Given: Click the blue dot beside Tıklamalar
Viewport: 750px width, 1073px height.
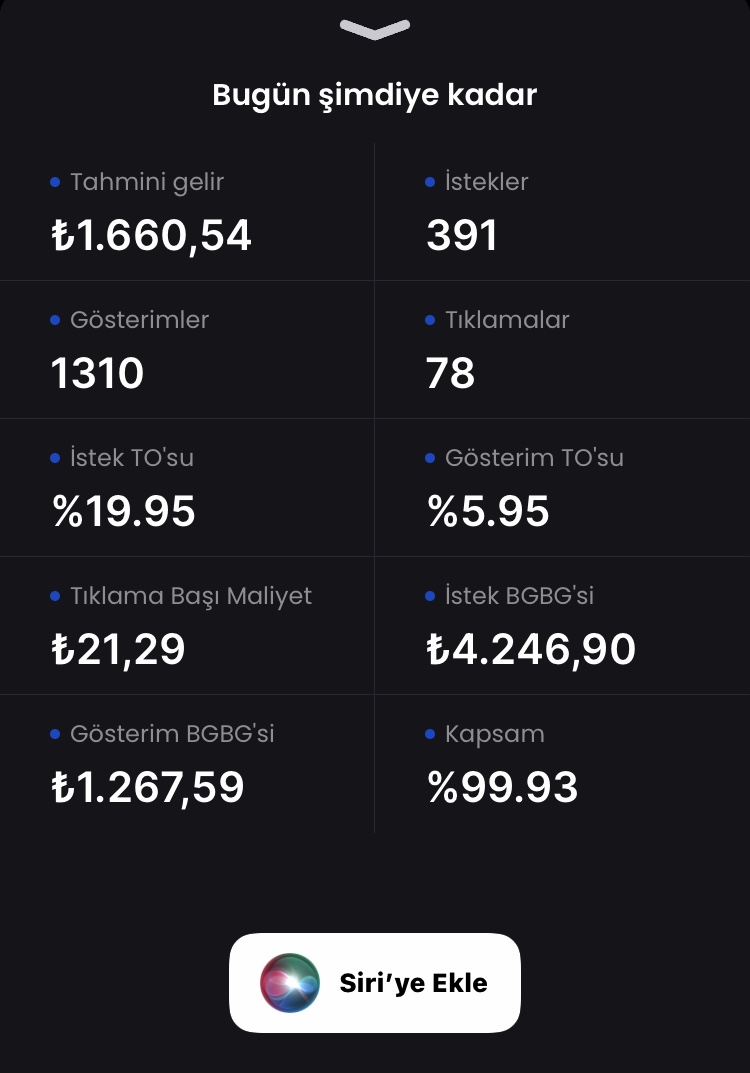Looking at the screenshot, I should (x=430, y=320).
